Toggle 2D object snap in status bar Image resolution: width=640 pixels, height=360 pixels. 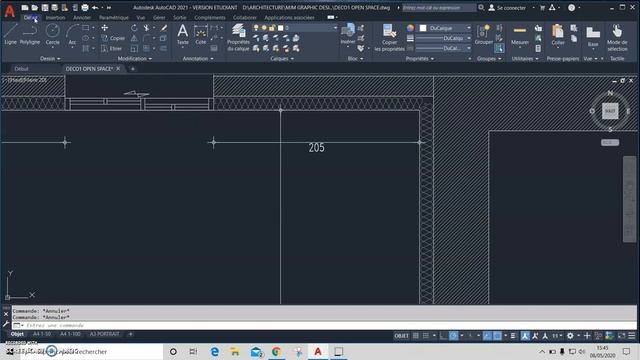498,336
